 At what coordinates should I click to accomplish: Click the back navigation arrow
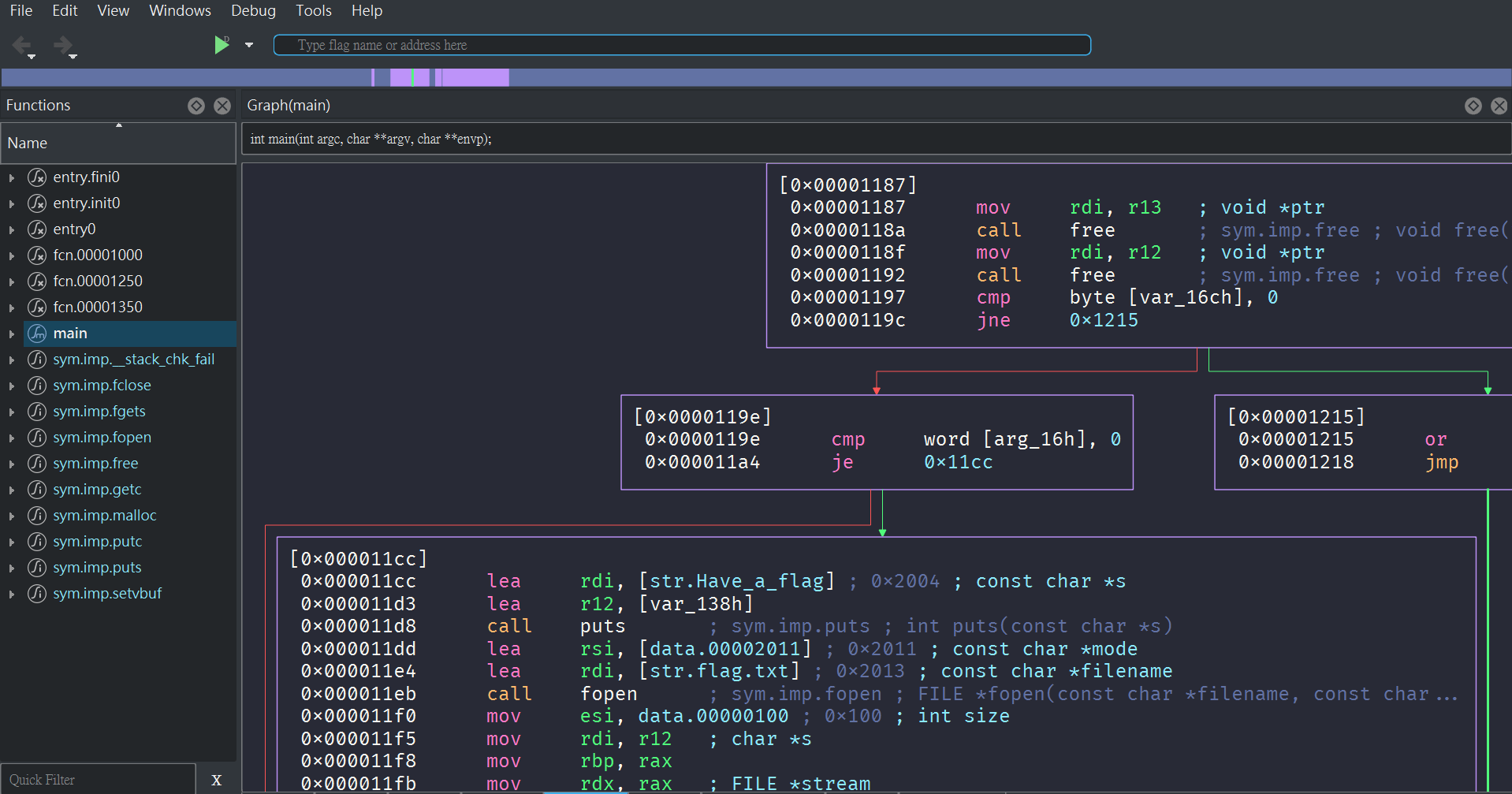point(22,45)
